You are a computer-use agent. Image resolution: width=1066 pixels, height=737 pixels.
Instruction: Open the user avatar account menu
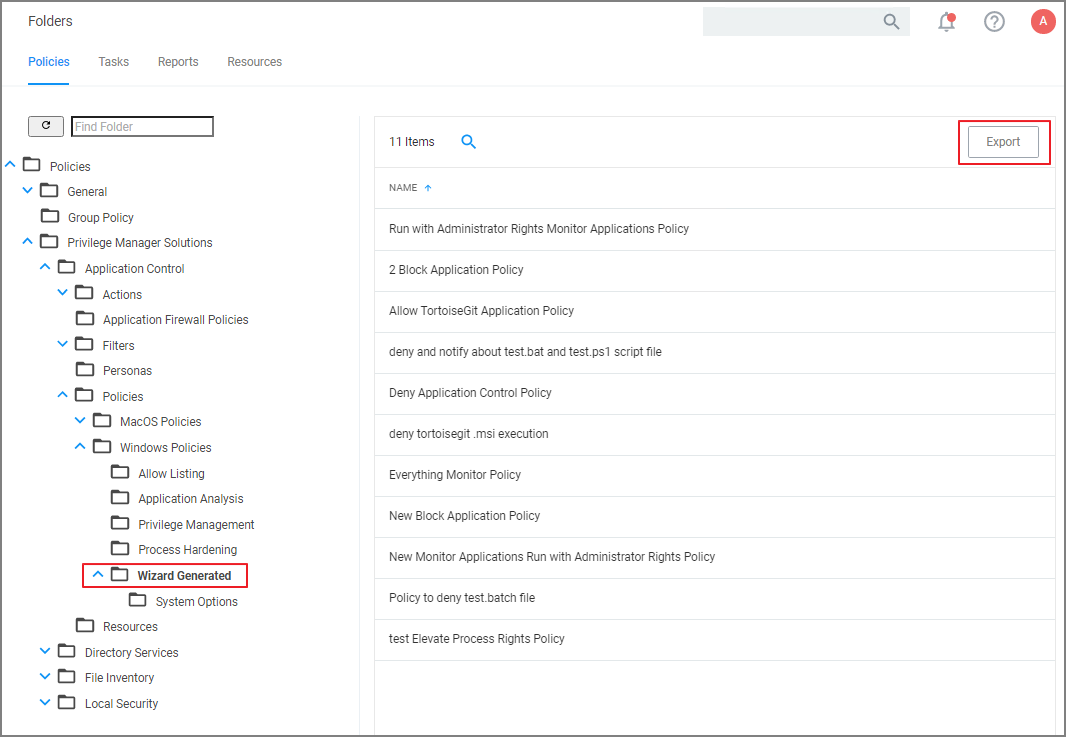tap(1043, 22)
